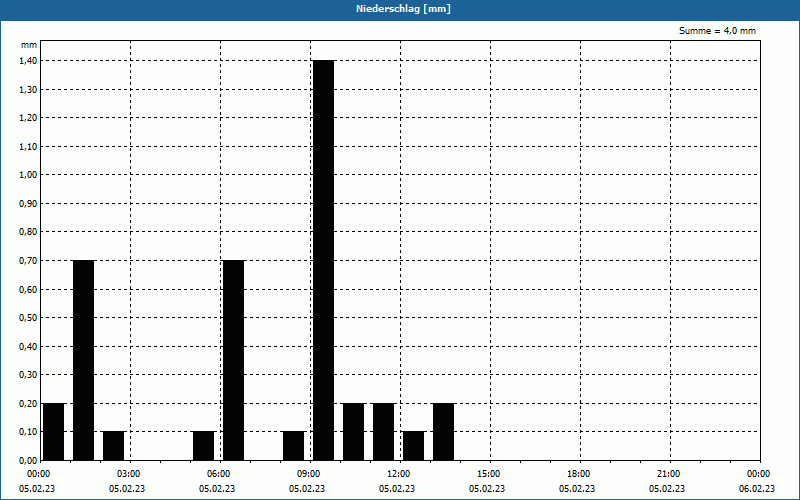Select the 0,20 mm bar starting at 00:00
Viewport: 800px width, 500px height.
54,432
